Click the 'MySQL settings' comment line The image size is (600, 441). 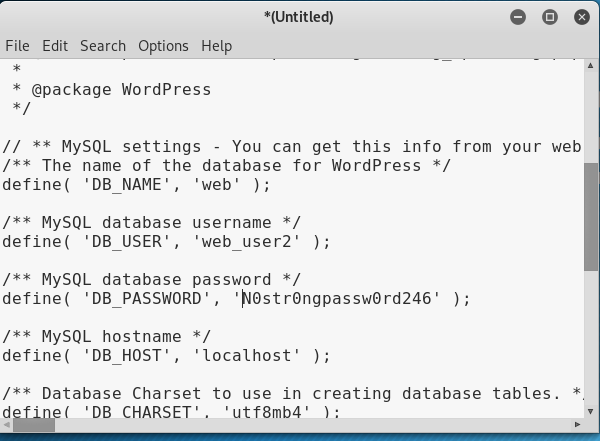click(x=292, y=147)
